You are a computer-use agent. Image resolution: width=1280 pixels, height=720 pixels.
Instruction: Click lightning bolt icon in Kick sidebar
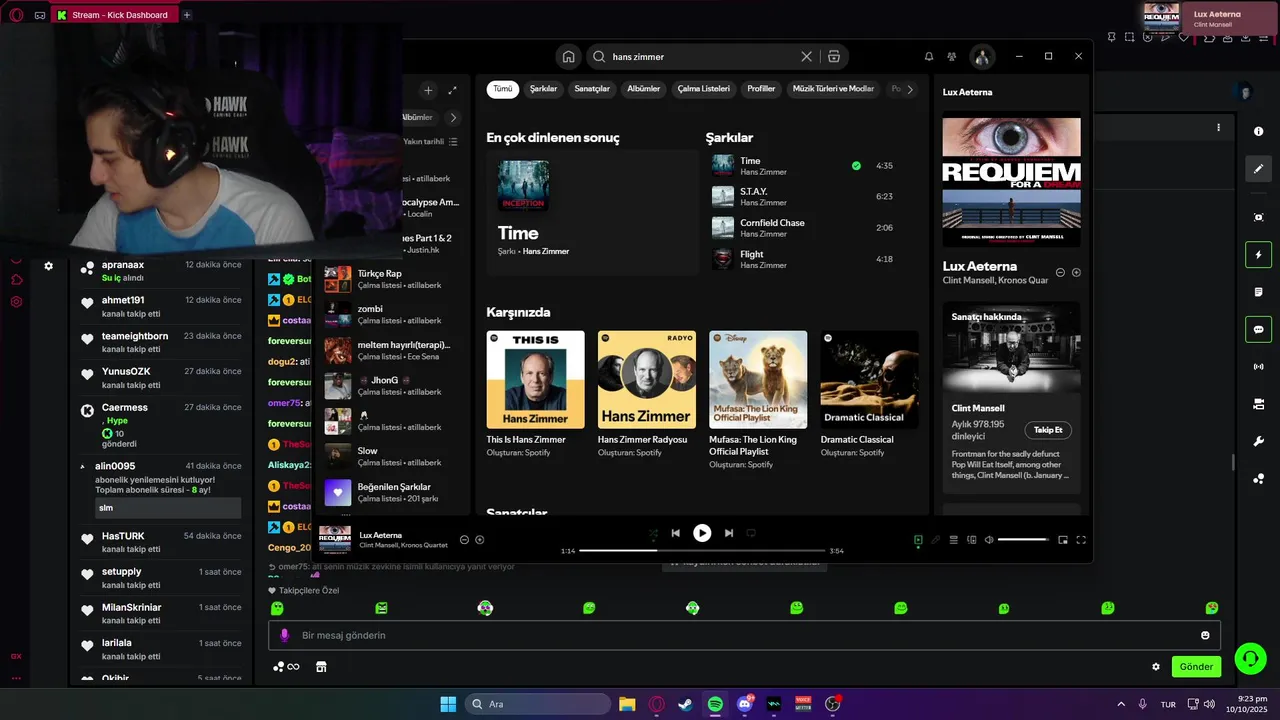(x=1258, y=254)
